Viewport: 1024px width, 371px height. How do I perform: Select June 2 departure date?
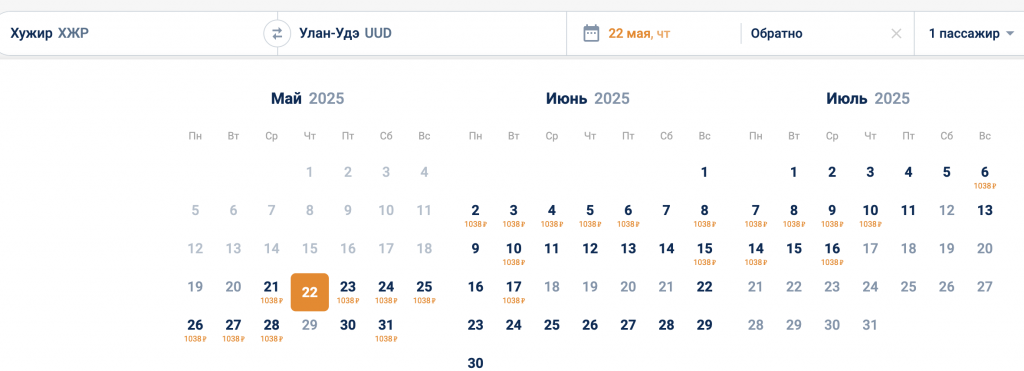475,216
